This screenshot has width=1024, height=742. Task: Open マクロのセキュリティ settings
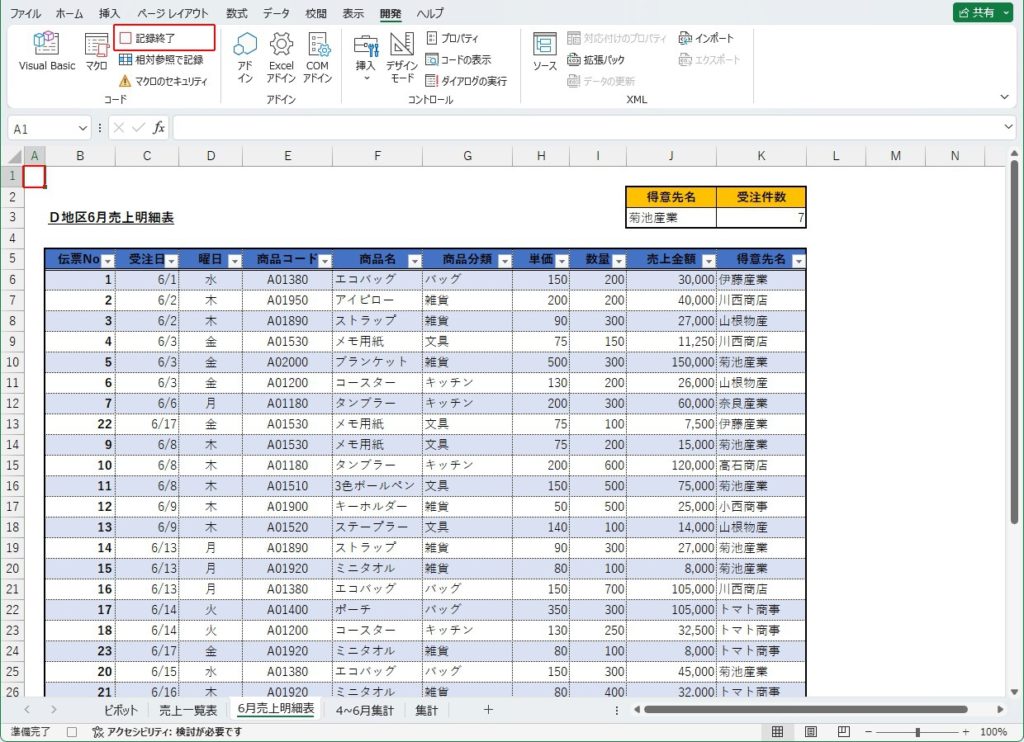(x=163, y=81)
